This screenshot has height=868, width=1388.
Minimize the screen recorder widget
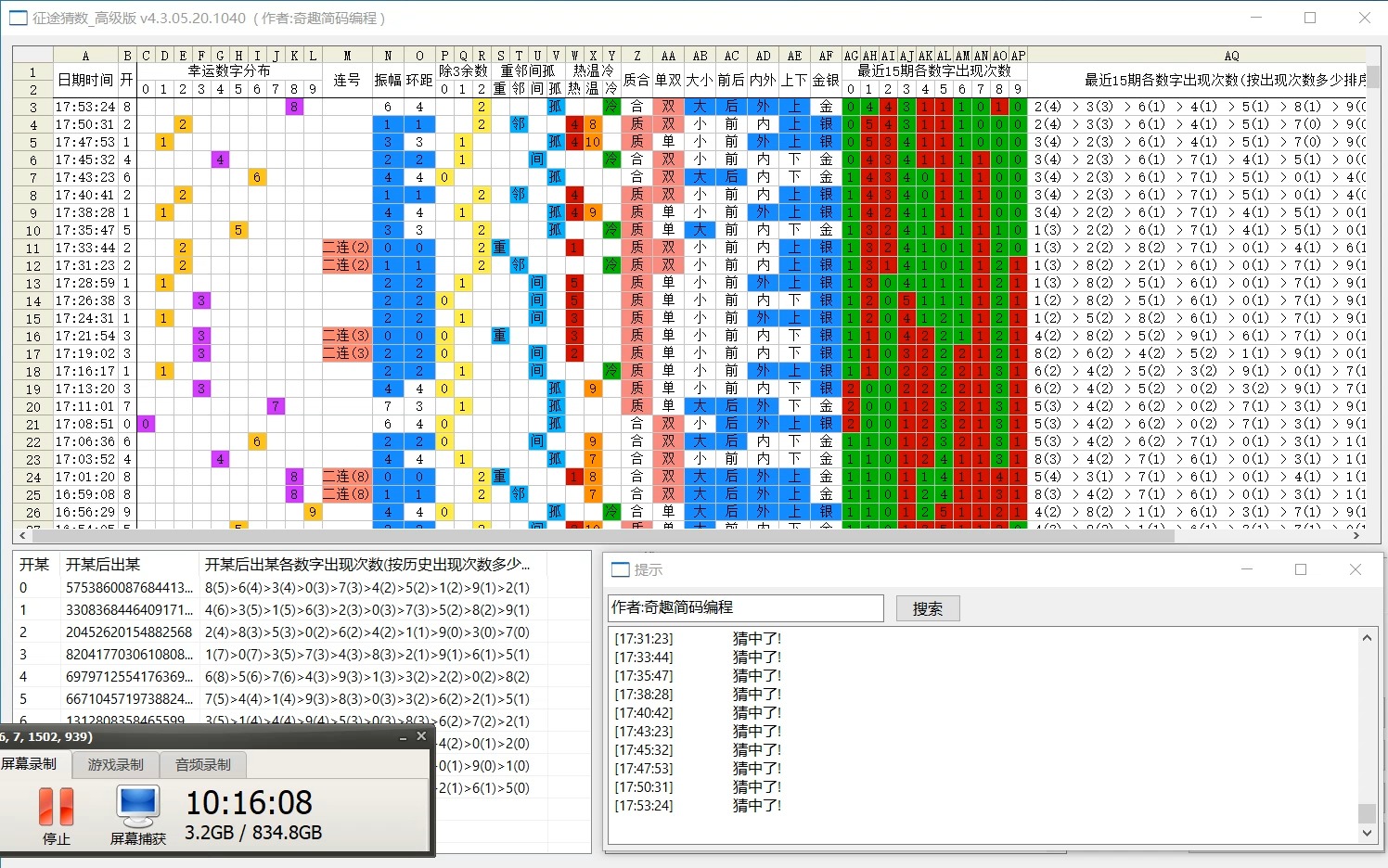click(403, 736)
